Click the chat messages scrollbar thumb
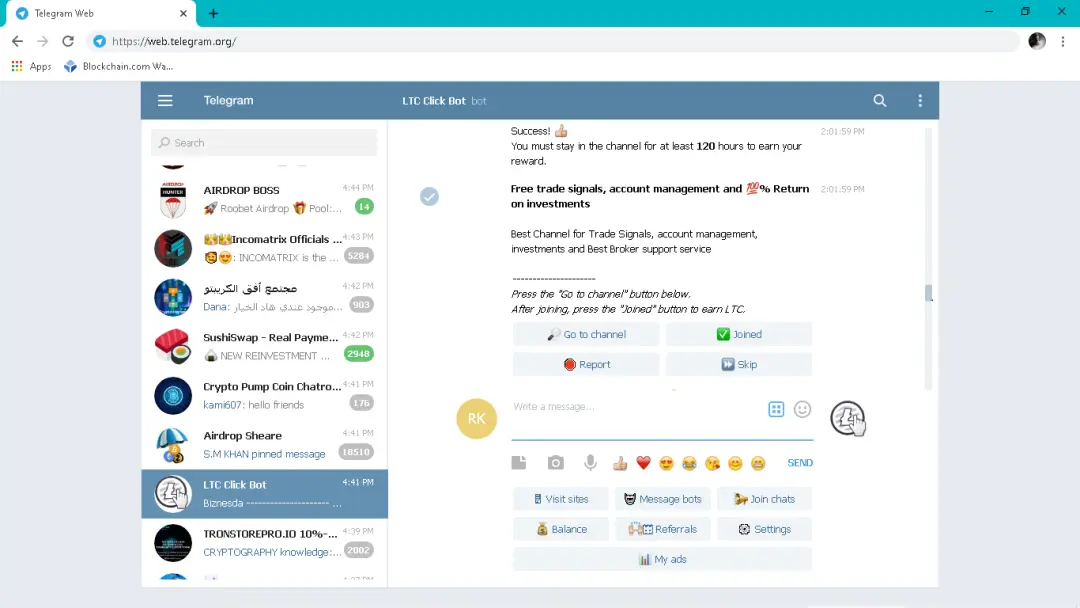 [x=928, y=293]
